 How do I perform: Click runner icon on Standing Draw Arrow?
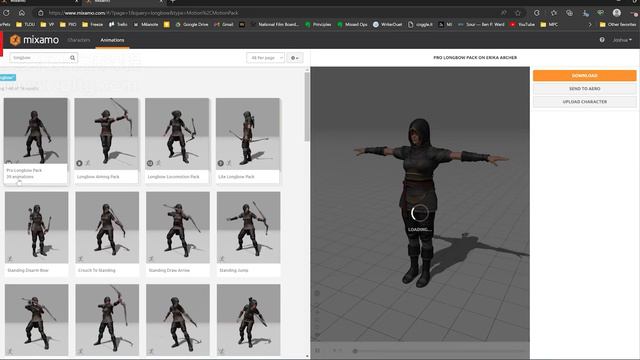(x=151, y=259)
